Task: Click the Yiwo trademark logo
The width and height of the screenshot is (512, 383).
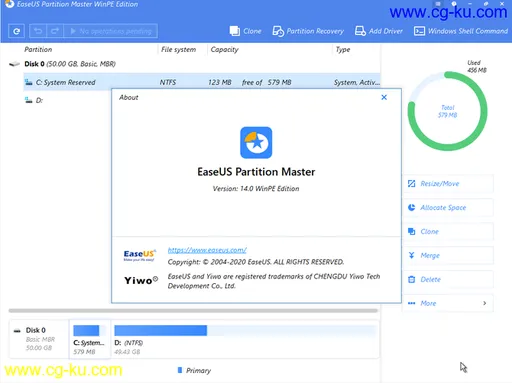Action: [141, 280]
